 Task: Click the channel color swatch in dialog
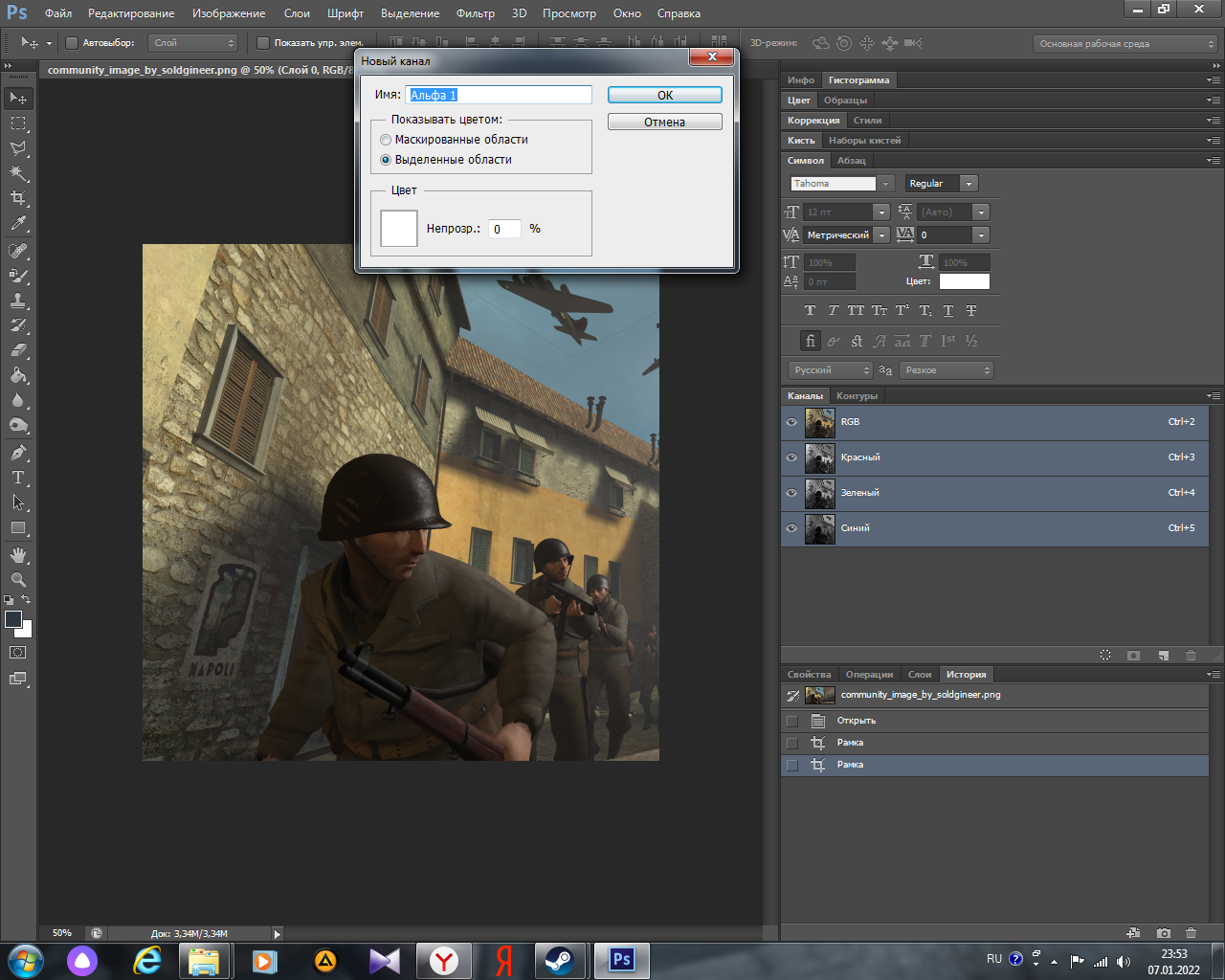click(399, 229)
